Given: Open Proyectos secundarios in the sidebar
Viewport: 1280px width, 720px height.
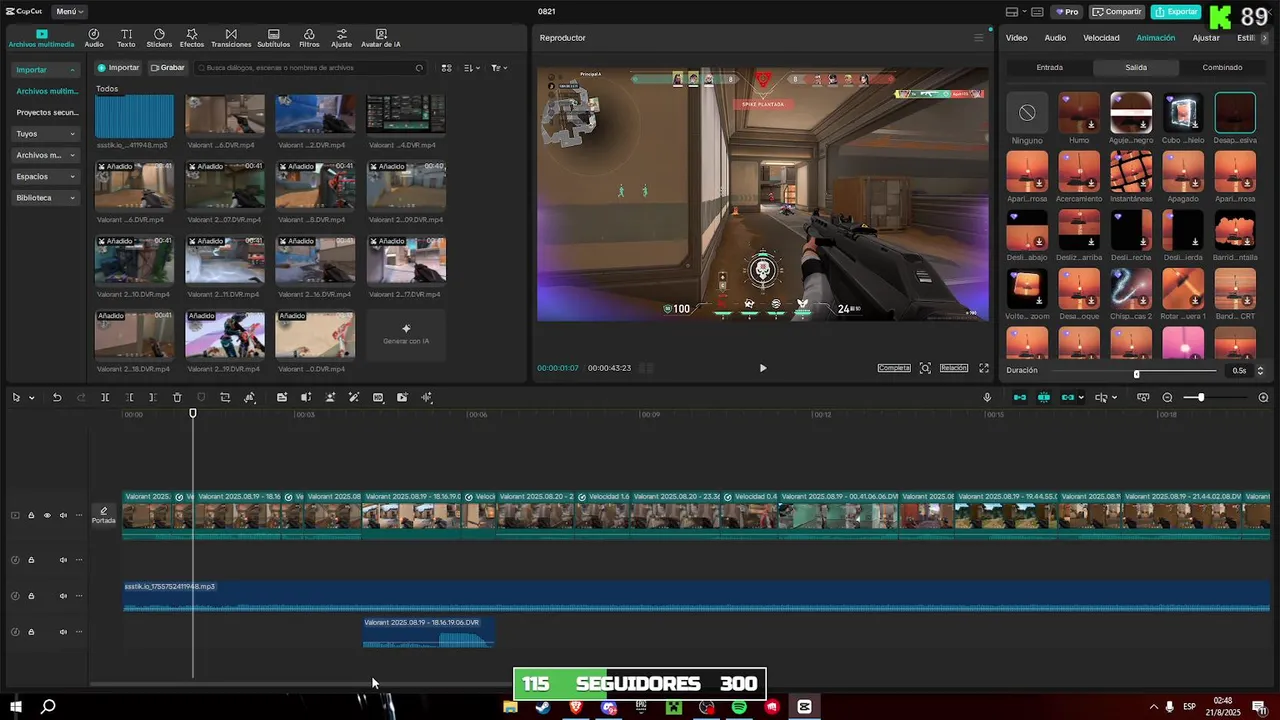Looking at the screenshot, I should 46,113.
